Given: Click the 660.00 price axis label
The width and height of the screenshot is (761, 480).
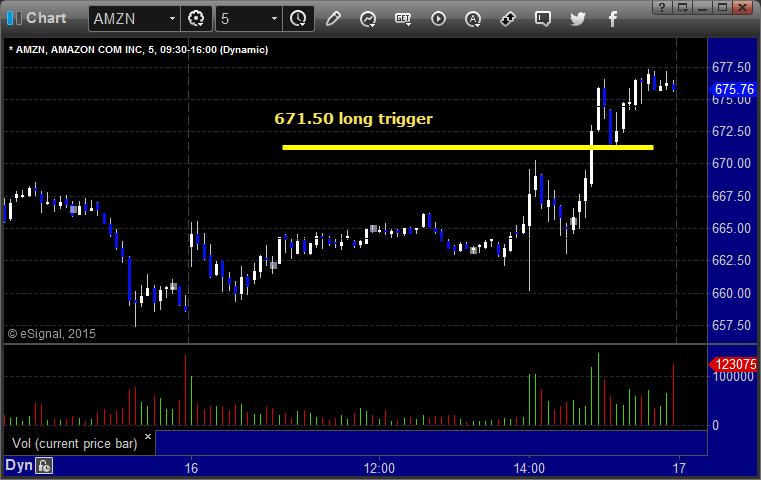Looking at the screenshot, I should pyautogui.click(x=731, y=293).
